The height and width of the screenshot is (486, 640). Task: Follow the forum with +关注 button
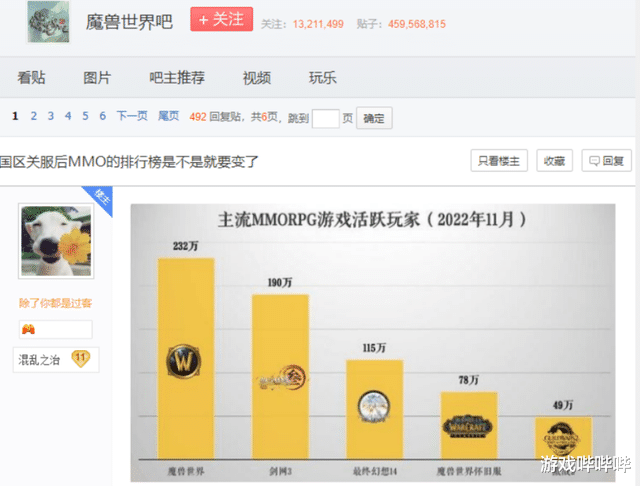(222, 19)
